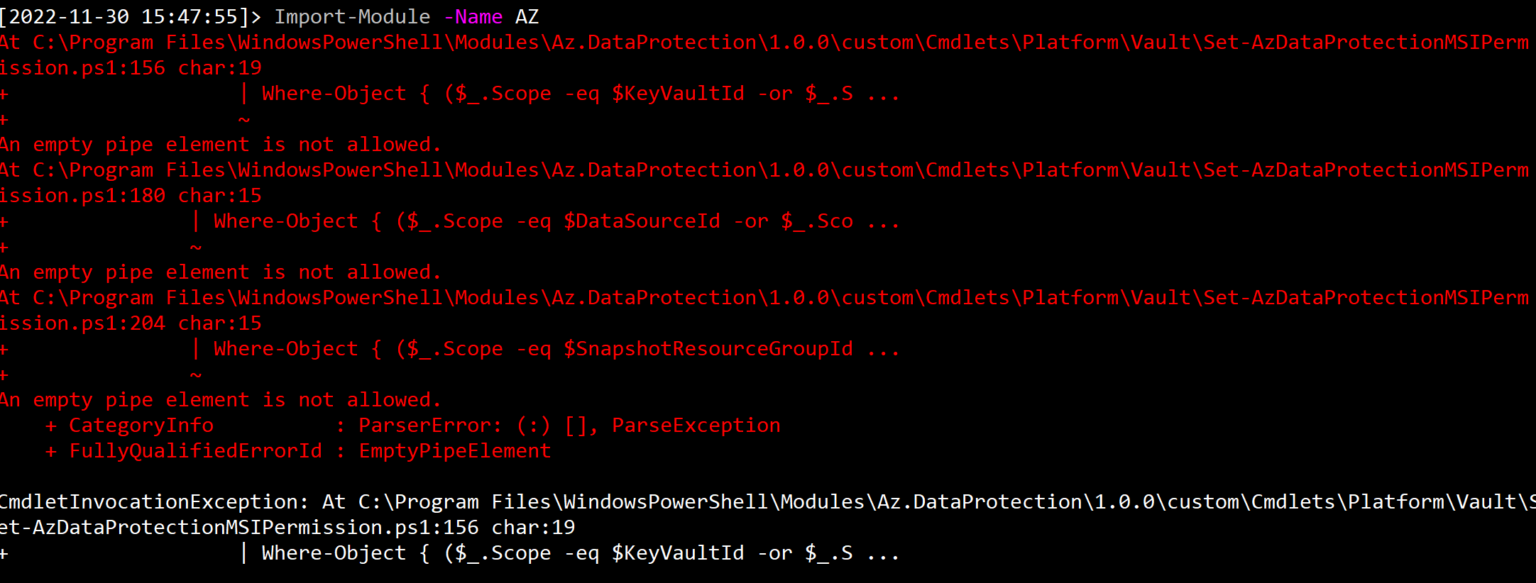This screenshot has width=1536, height=583.
Task: Click the empty pipe error above CategoryInfo
Action: 220,400
